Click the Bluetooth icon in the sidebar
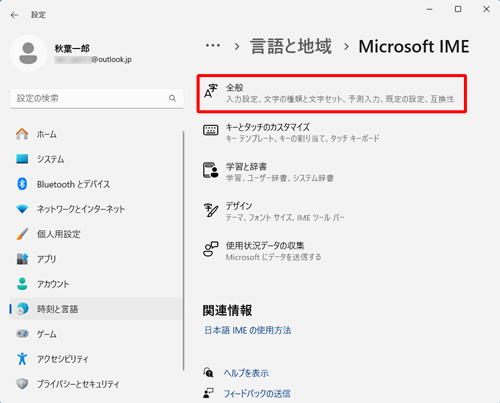The height and width of the screenshot is (403, 500). (22, 184)
